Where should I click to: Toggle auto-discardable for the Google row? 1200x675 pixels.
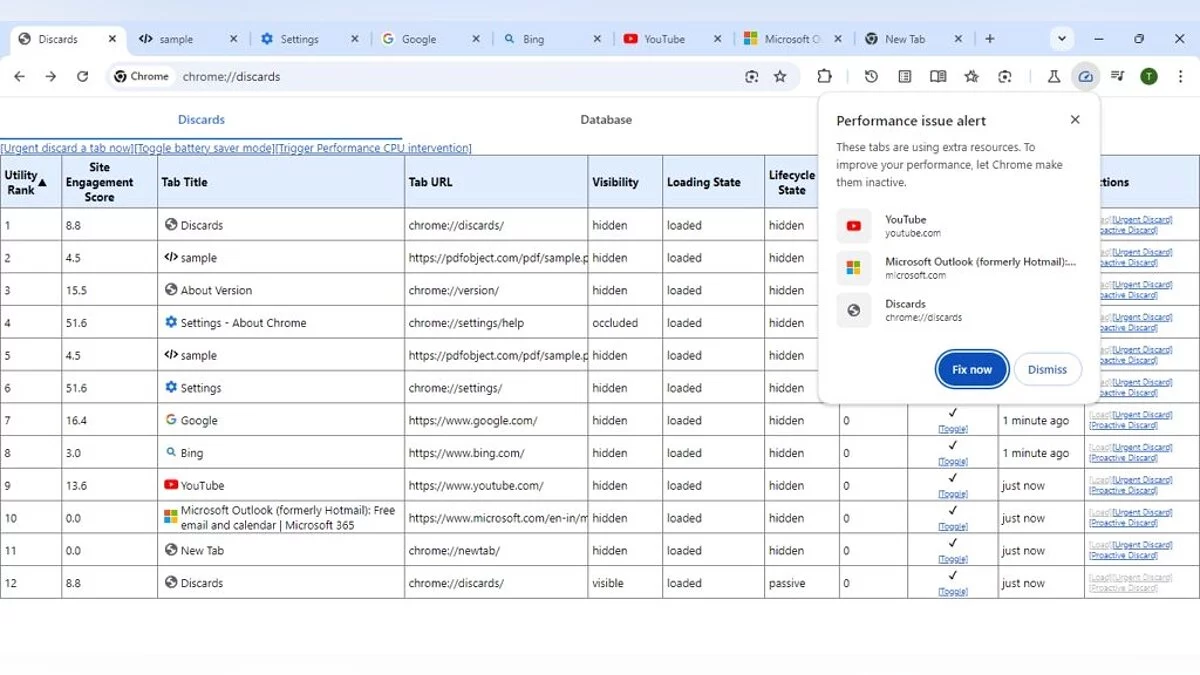[x=952, y=429]
